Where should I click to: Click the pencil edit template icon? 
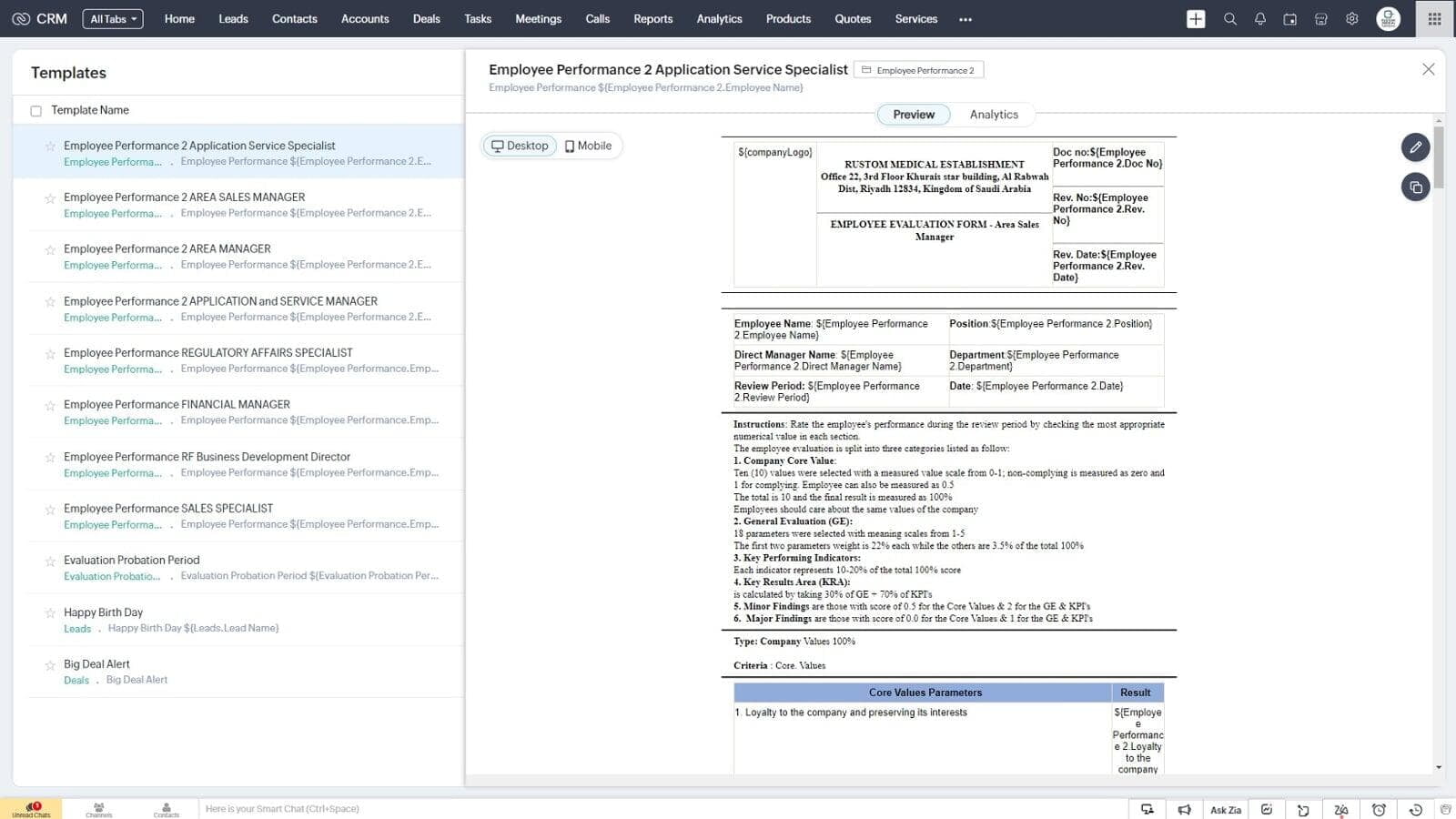click(1415, 147)
